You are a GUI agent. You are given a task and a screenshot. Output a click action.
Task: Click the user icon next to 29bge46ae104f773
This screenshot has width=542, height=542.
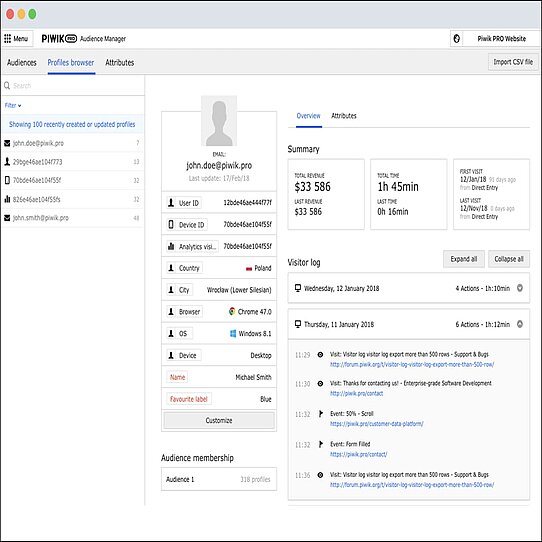point(7,161)
